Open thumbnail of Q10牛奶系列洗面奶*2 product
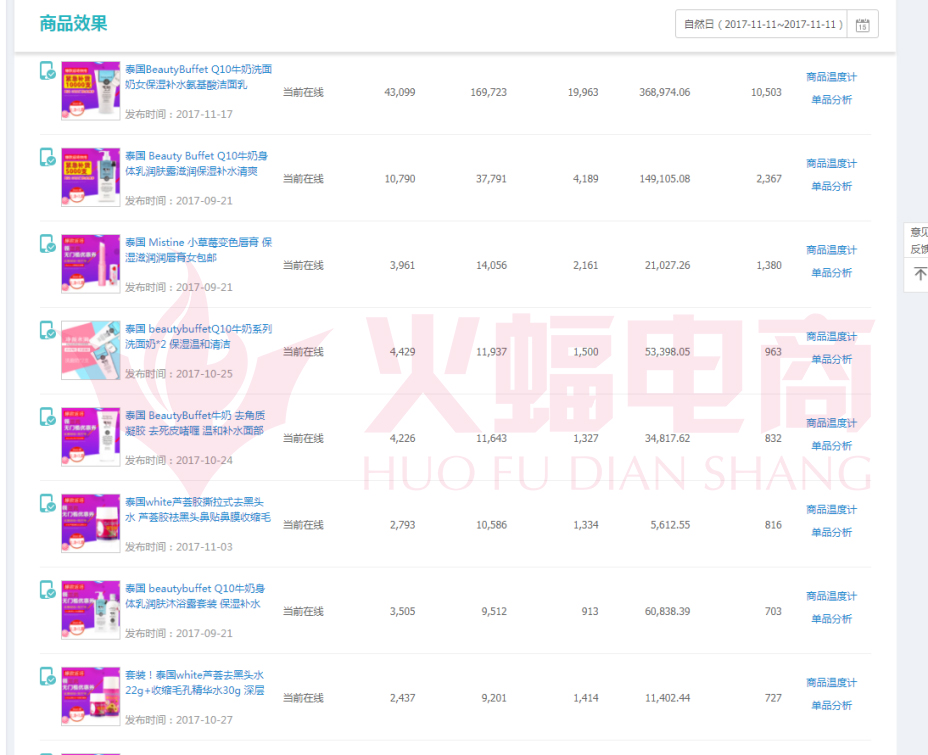This screenshot has height=755, width=928. click(91, 350)
